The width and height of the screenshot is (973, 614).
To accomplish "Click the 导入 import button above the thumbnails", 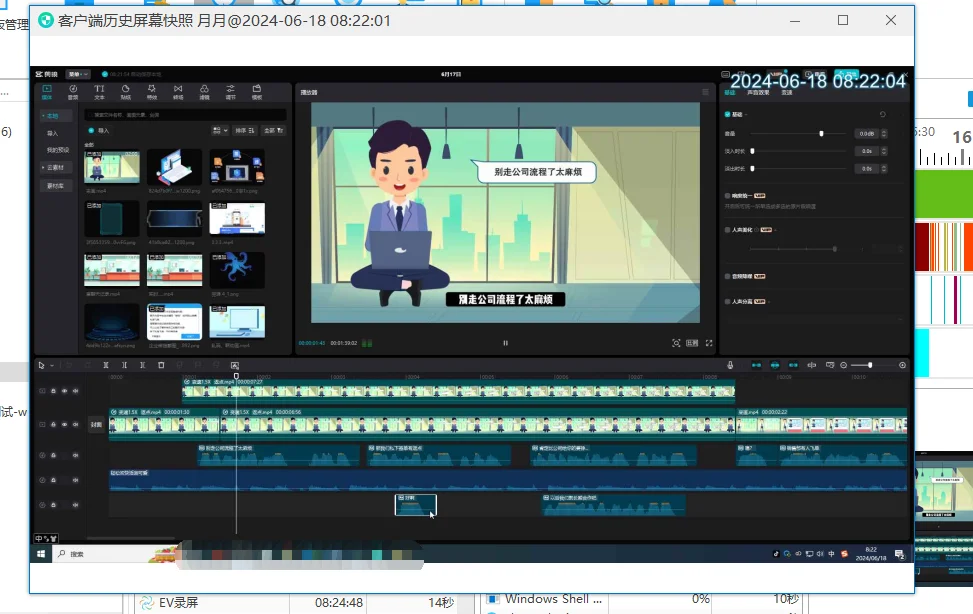I will point(99,130).
